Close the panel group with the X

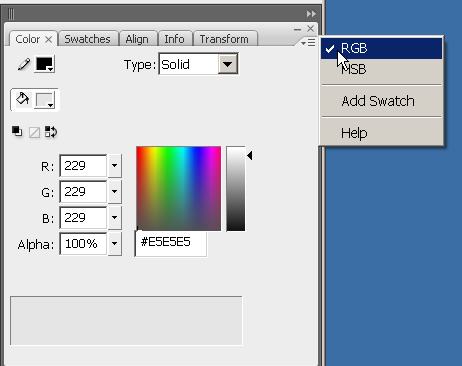click(x=310, y=29)
